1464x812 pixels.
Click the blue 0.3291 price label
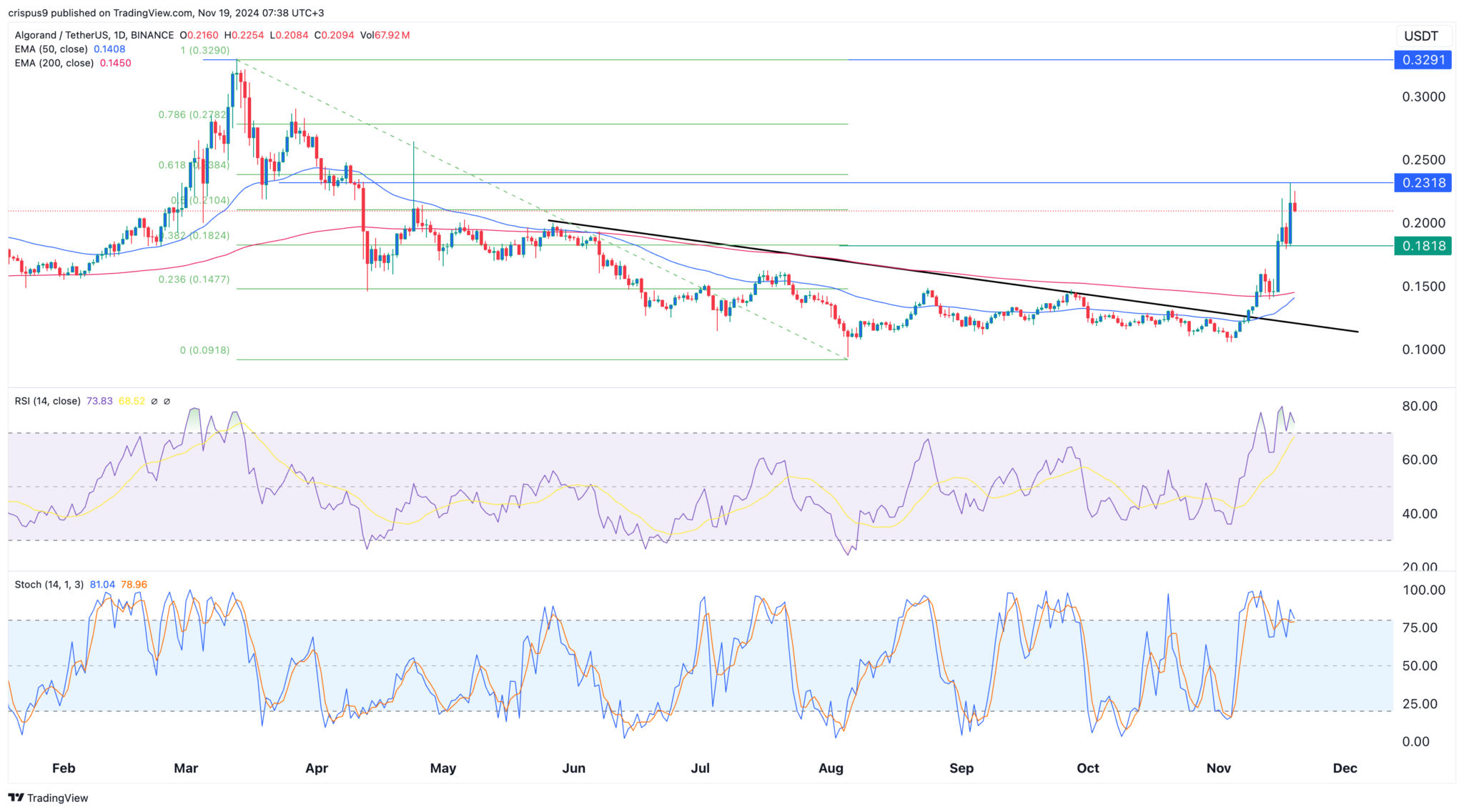tap(1423, 60)
